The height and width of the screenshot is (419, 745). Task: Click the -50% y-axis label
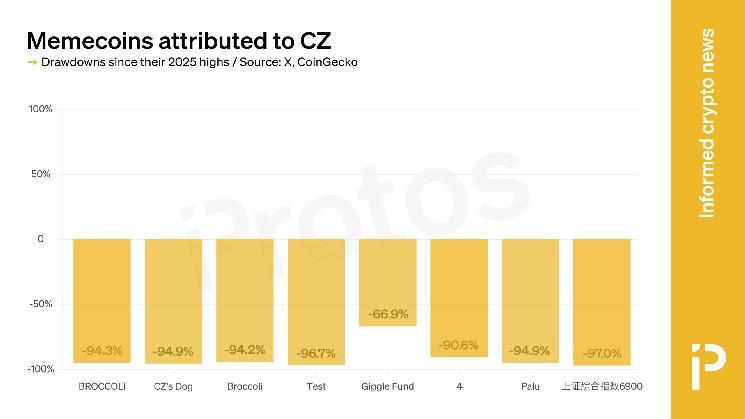tap(39, 304)
